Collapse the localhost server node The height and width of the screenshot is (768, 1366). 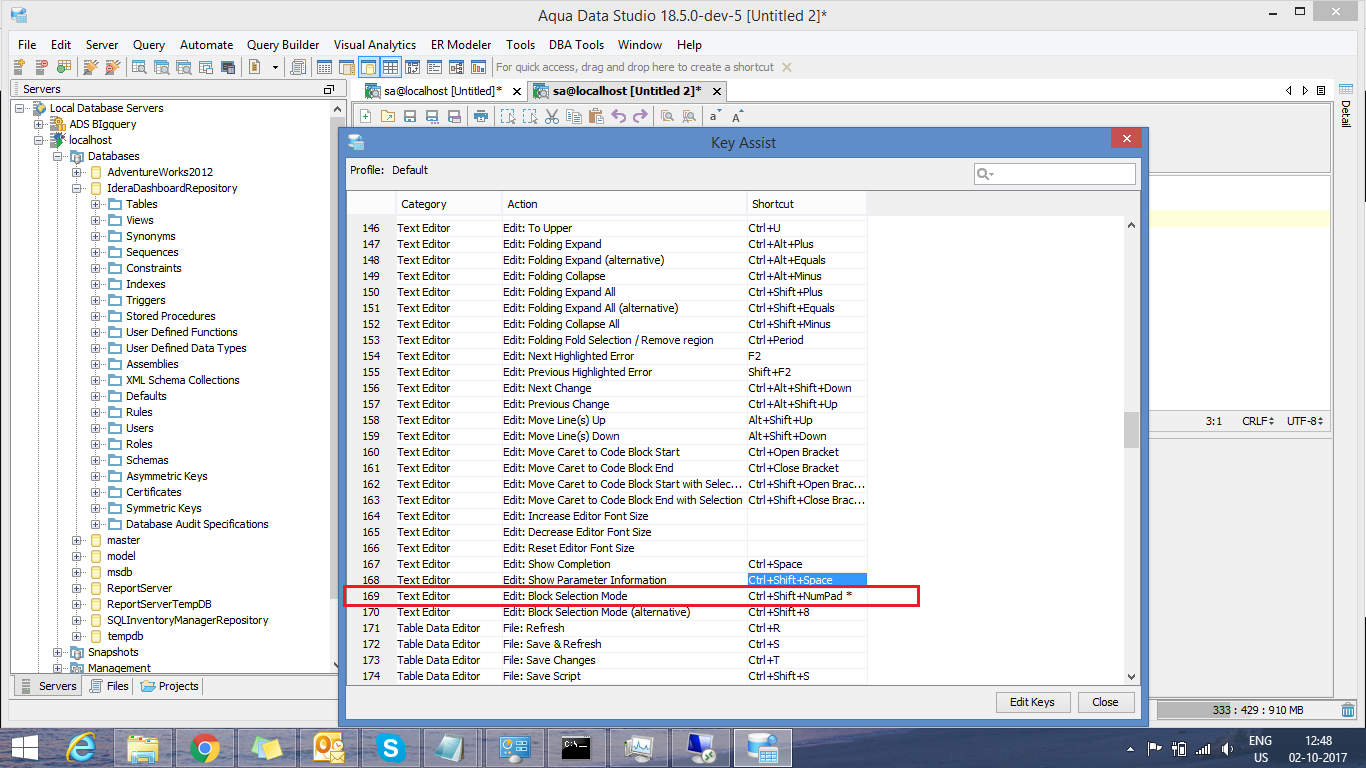click(39, 140)
